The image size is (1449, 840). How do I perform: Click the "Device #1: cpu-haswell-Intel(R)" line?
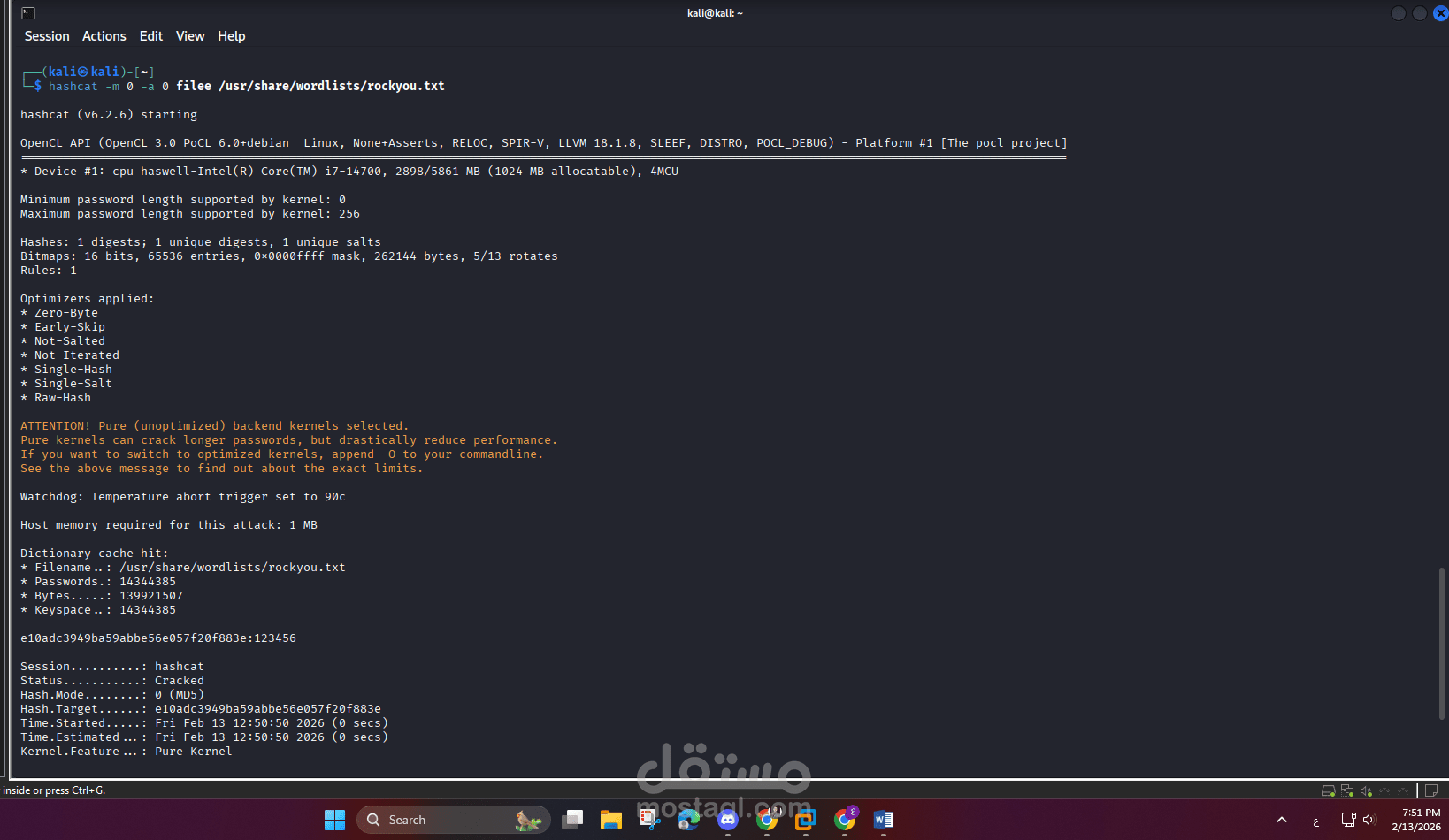[x=349, y=172]
